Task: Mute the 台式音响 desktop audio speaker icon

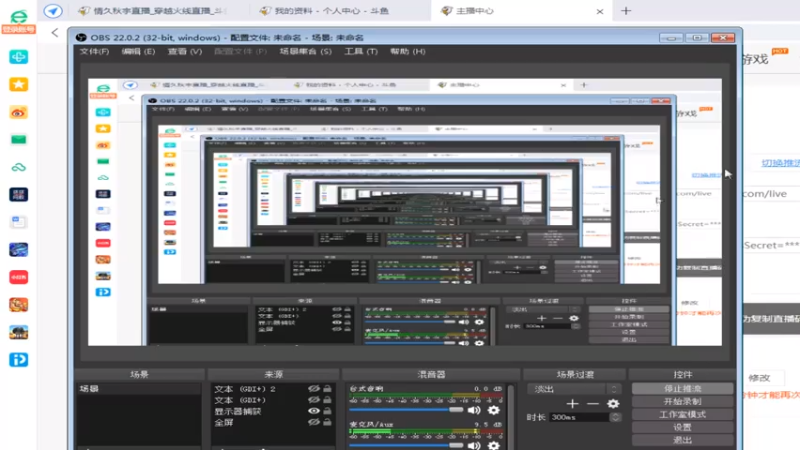Action: click(x=474, y=410)
